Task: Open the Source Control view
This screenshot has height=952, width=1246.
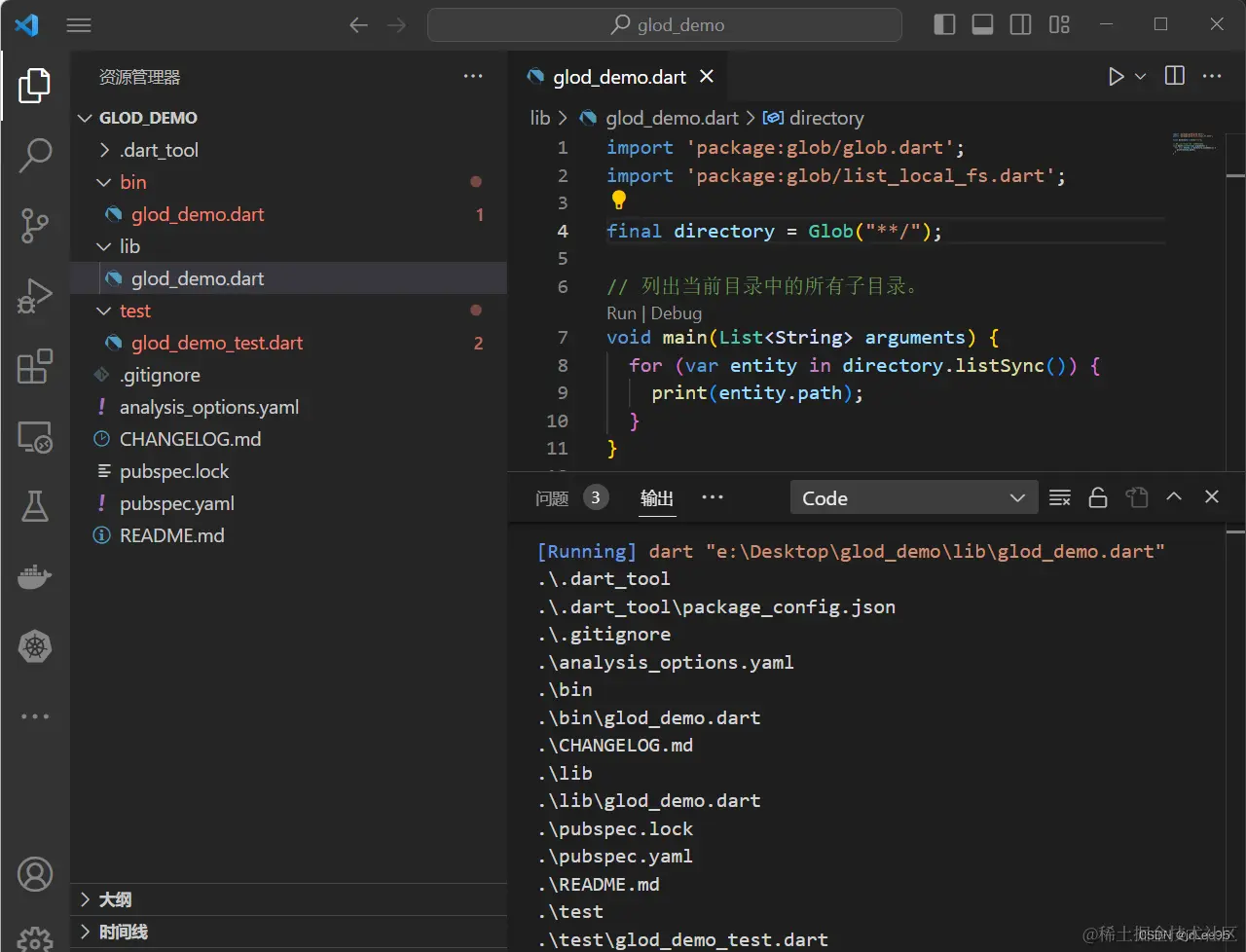Action: tap(35, 225)
